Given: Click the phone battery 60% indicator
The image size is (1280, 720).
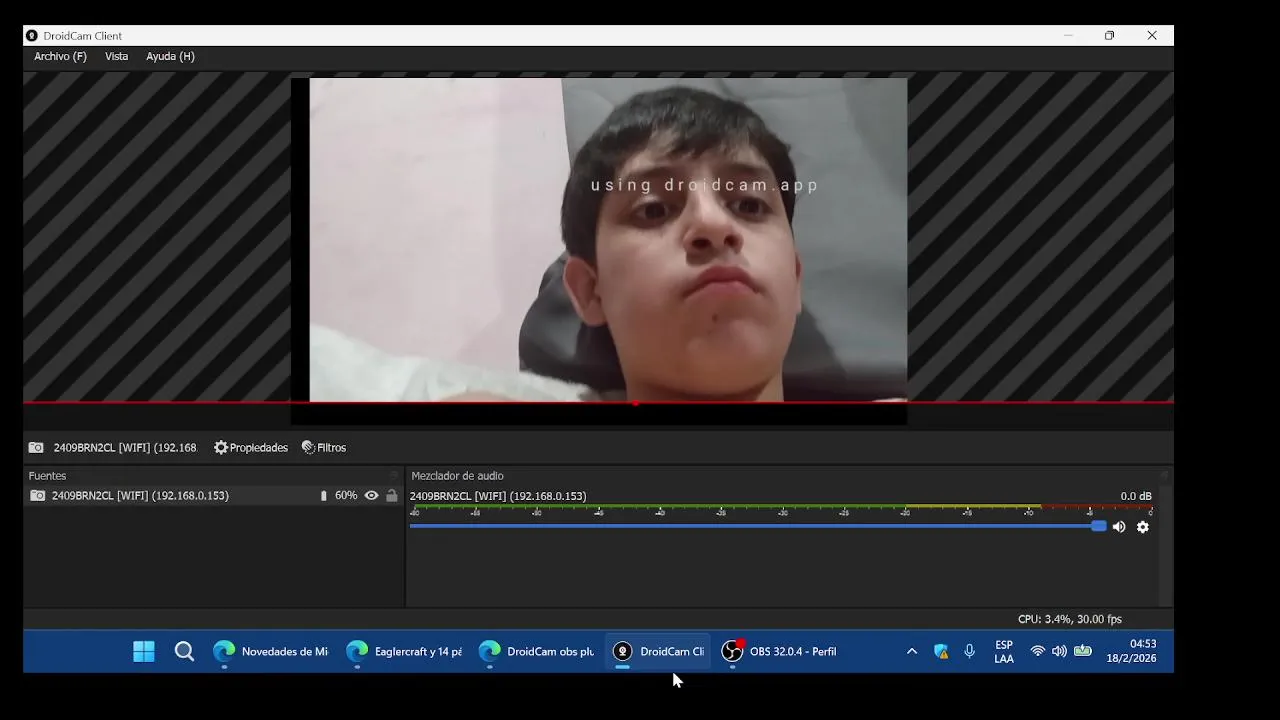Looking at the screenshot, I should [x=338, y=496].
